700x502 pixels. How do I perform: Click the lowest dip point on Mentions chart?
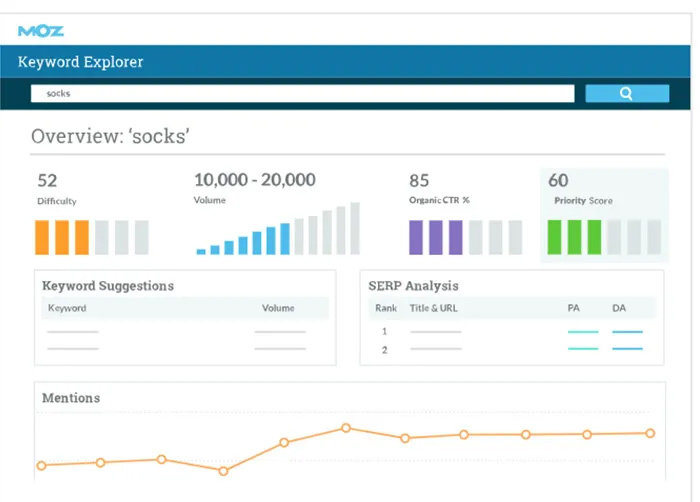223,471
